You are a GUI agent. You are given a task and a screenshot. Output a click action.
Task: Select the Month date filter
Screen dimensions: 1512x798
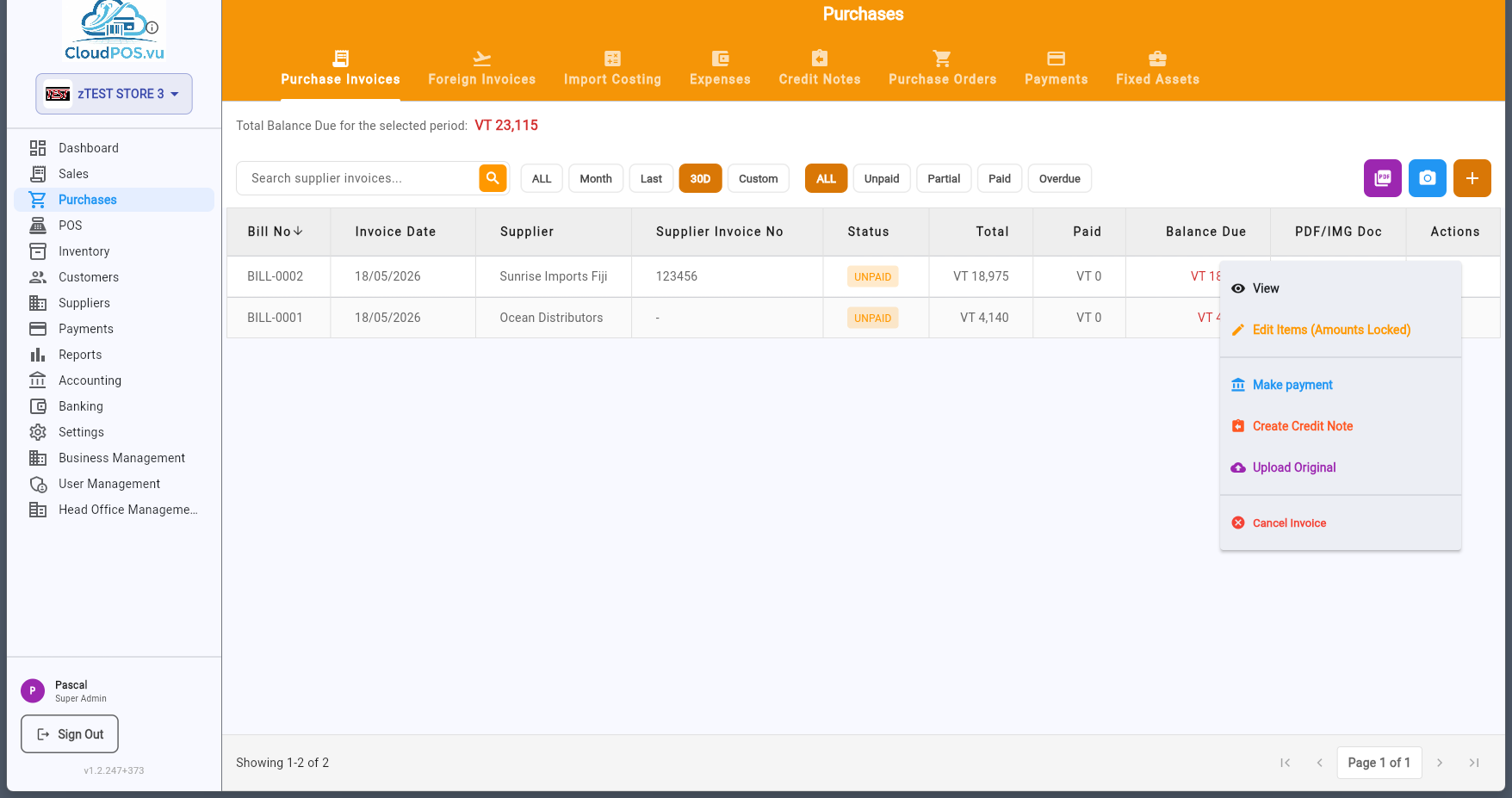pyautogui.click(x=596, y=179)
